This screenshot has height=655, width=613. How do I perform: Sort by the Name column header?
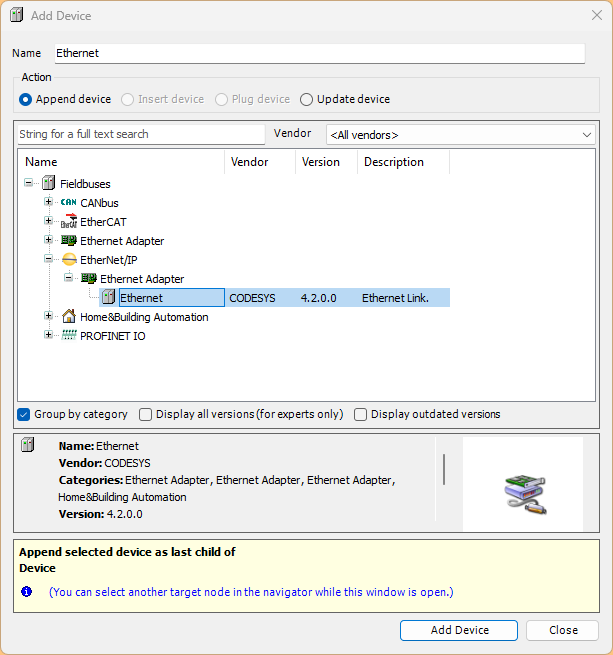(x=121, y=162)
